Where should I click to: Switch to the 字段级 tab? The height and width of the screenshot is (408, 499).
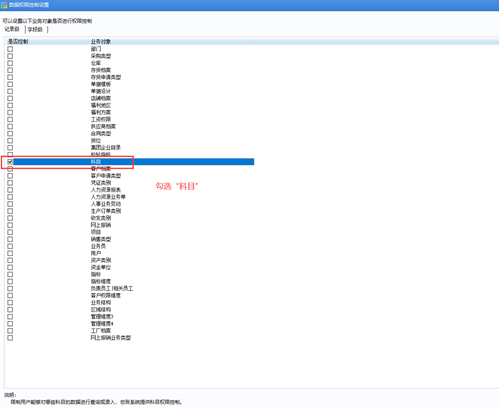35,29
